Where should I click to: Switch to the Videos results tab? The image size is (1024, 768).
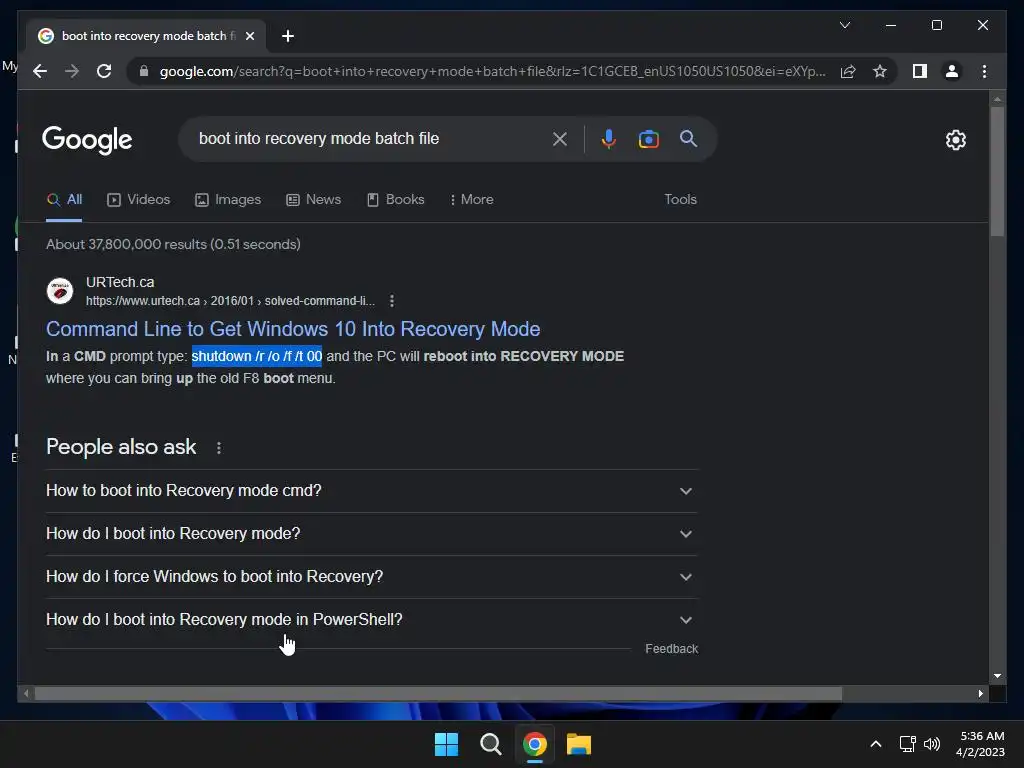point(138,199)
